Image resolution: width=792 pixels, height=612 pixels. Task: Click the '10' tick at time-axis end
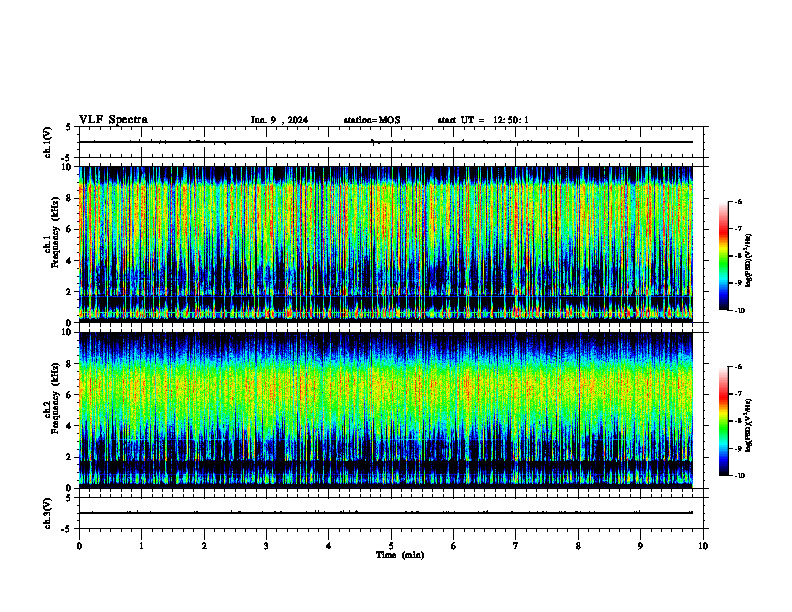coord(703,546)
